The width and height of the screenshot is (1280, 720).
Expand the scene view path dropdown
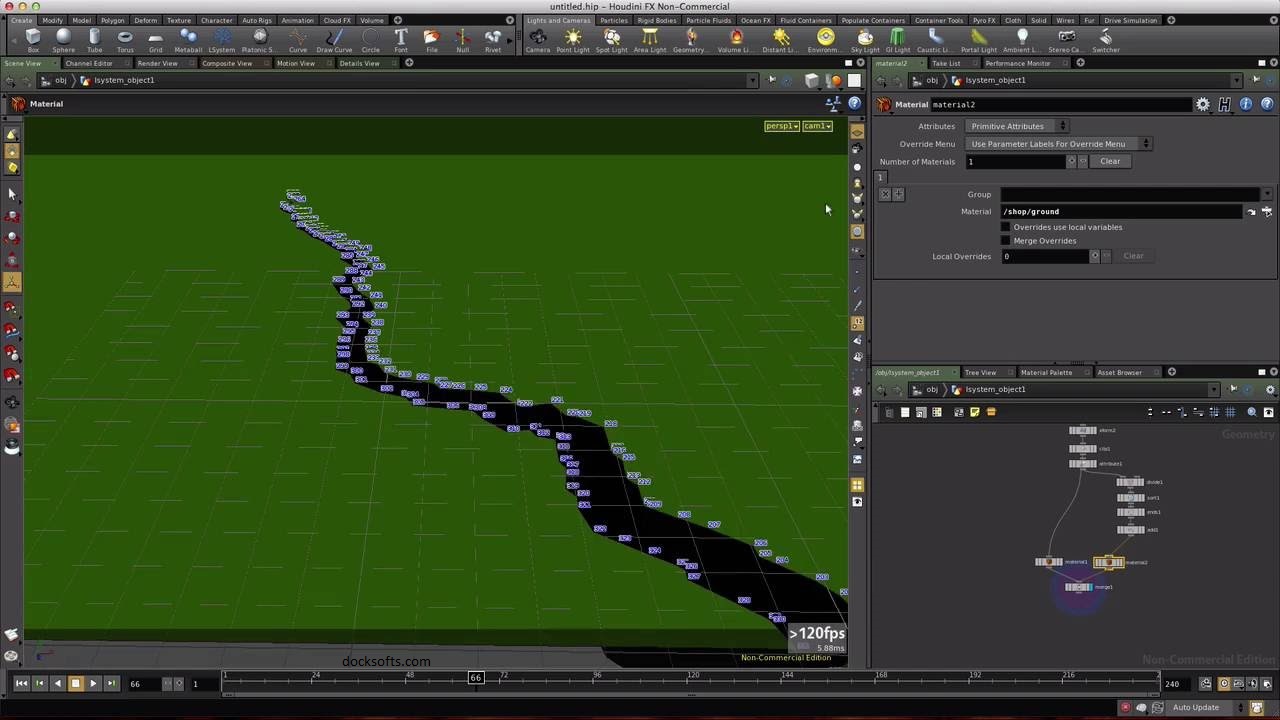[752, 81]
